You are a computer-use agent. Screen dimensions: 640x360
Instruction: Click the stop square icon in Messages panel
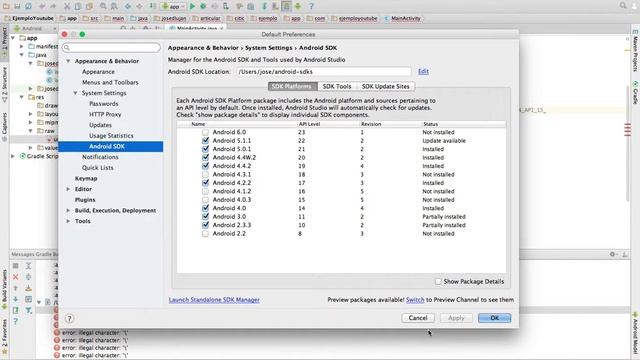tap(16, 266)
